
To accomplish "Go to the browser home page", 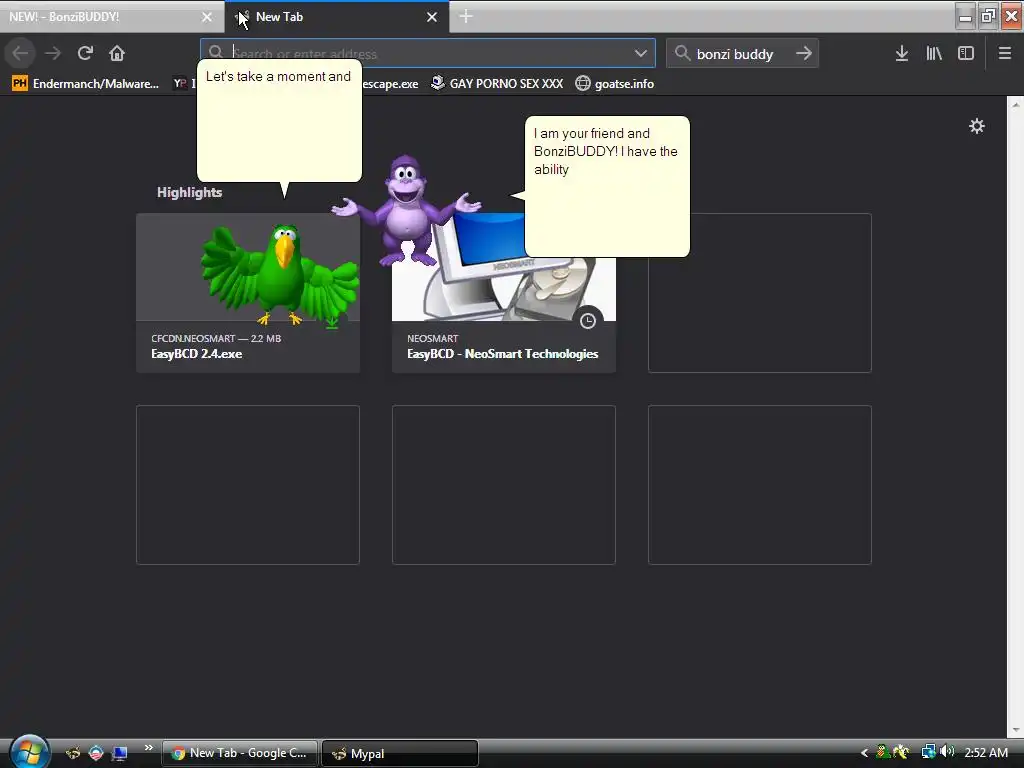I will 117,53.
